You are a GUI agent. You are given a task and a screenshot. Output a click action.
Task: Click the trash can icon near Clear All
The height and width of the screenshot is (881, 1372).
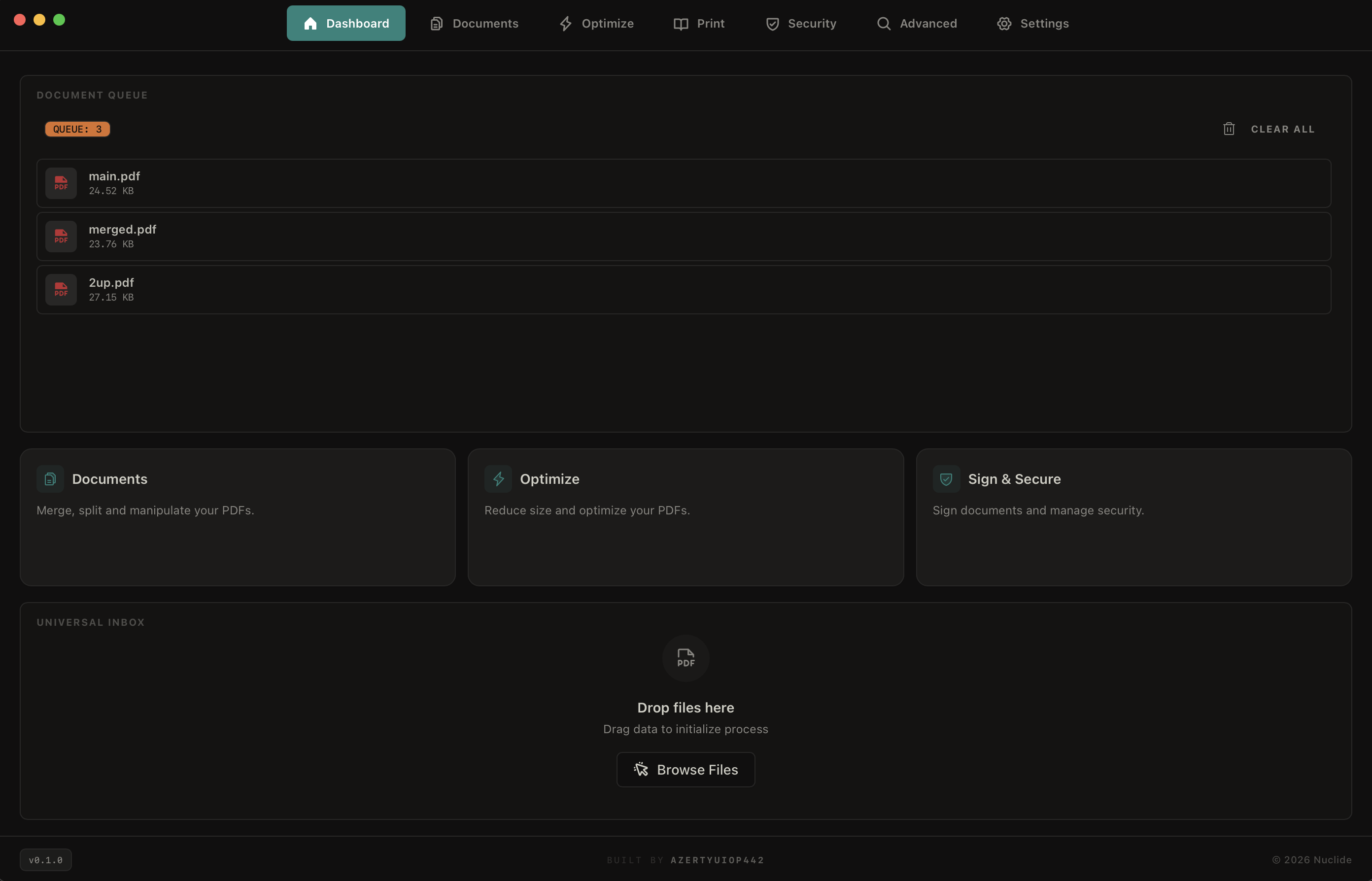coord(1229,129)
